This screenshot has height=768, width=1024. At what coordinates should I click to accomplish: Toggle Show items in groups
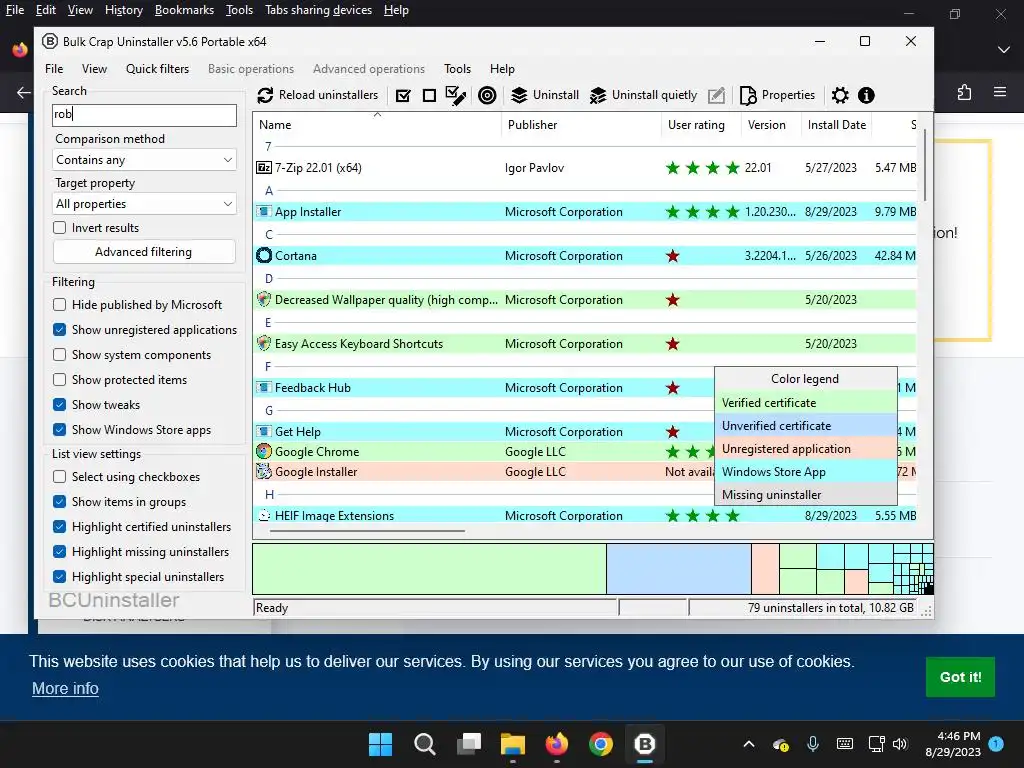point(59,502)
